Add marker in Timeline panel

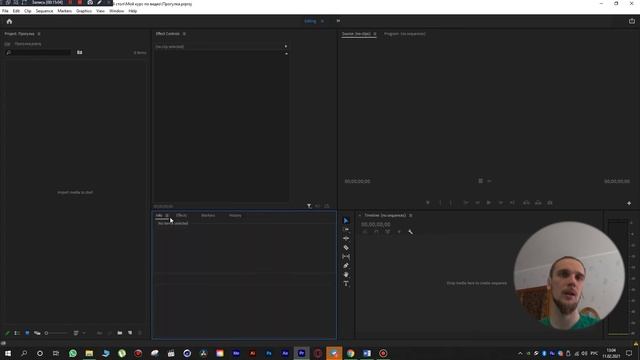pos(399,232)
